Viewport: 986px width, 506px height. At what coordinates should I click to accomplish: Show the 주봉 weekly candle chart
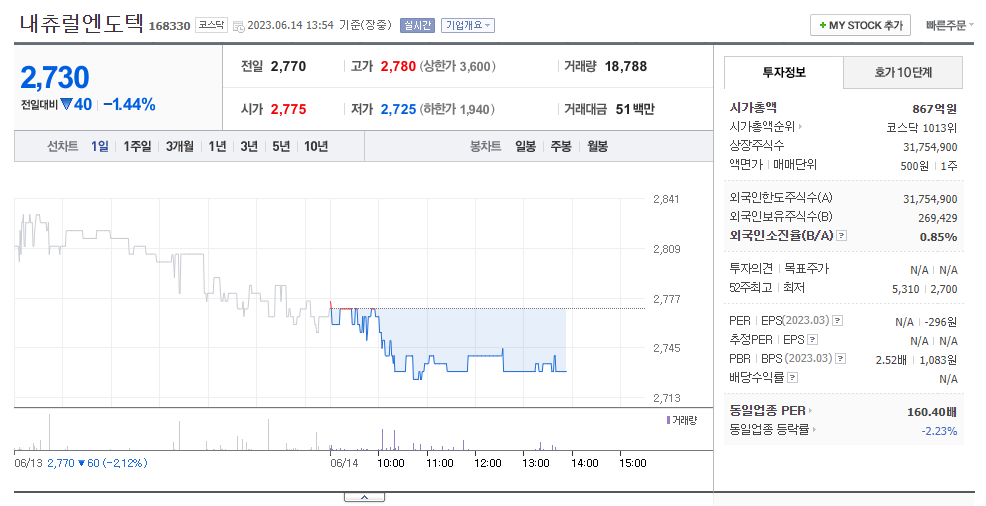coord(561,146)
